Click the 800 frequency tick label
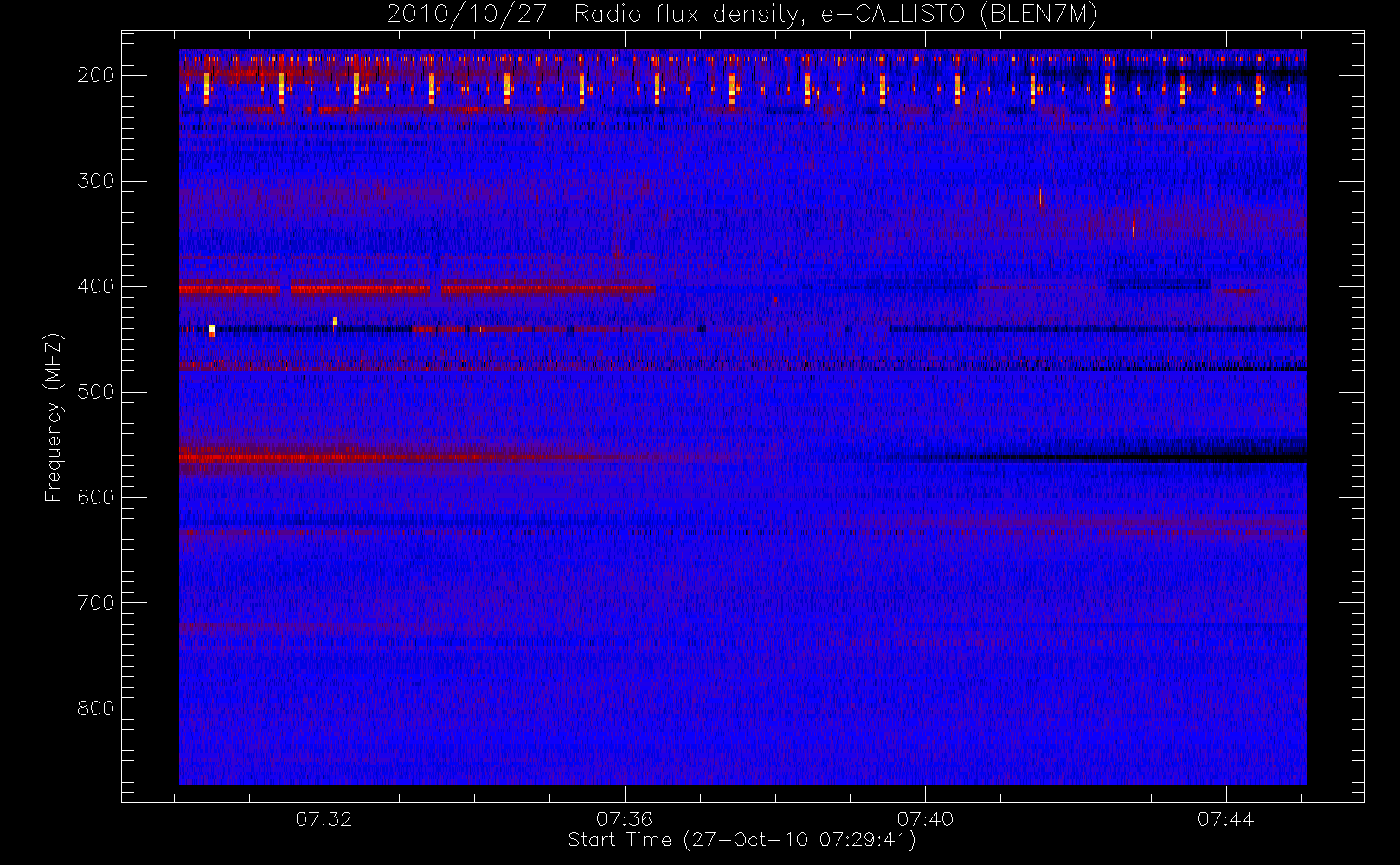The width and height of the screenshot is (1400, 865). 96,708
